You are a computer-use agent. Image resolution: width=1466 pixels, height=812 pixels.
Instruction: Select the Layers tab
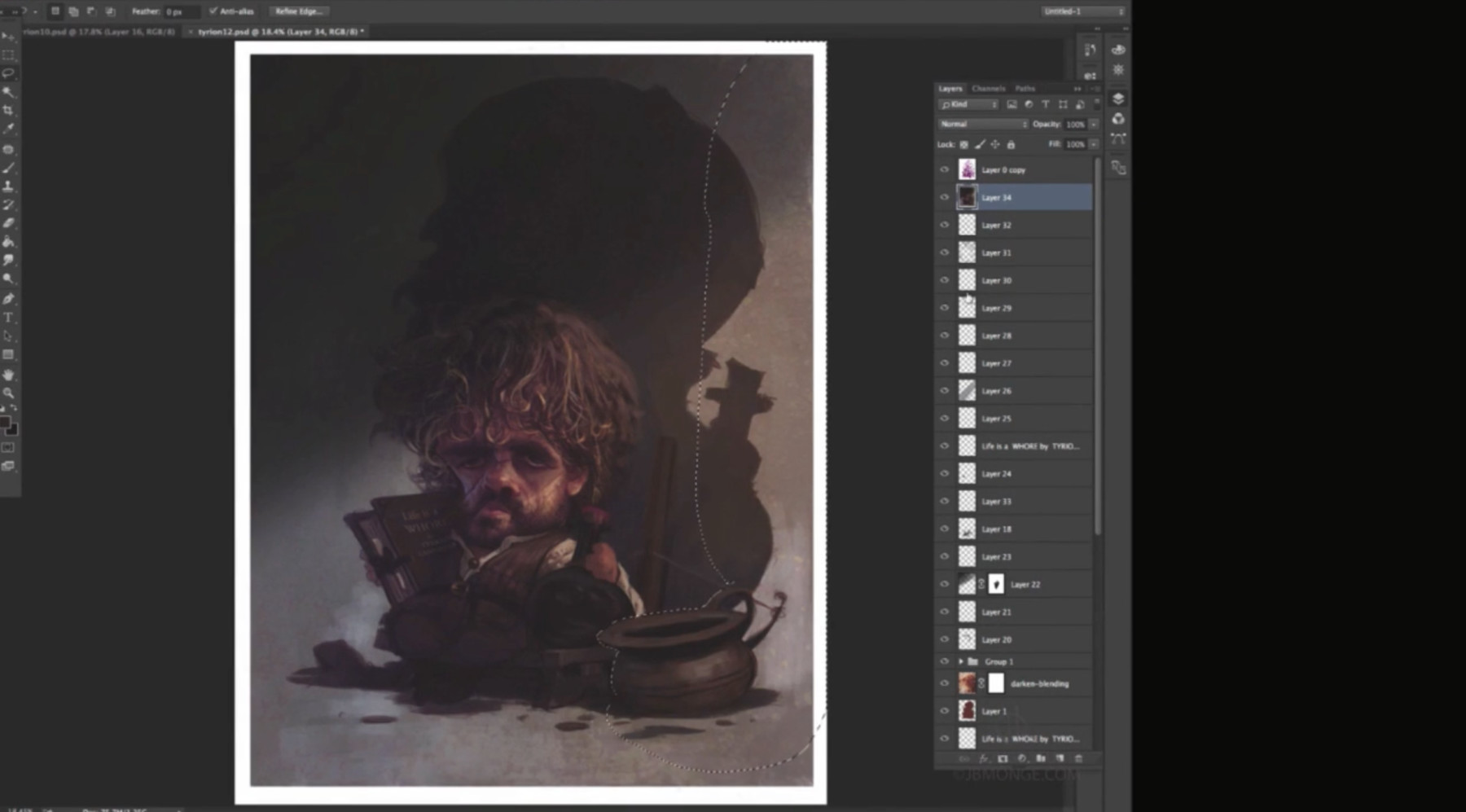(x=950, y=88)
